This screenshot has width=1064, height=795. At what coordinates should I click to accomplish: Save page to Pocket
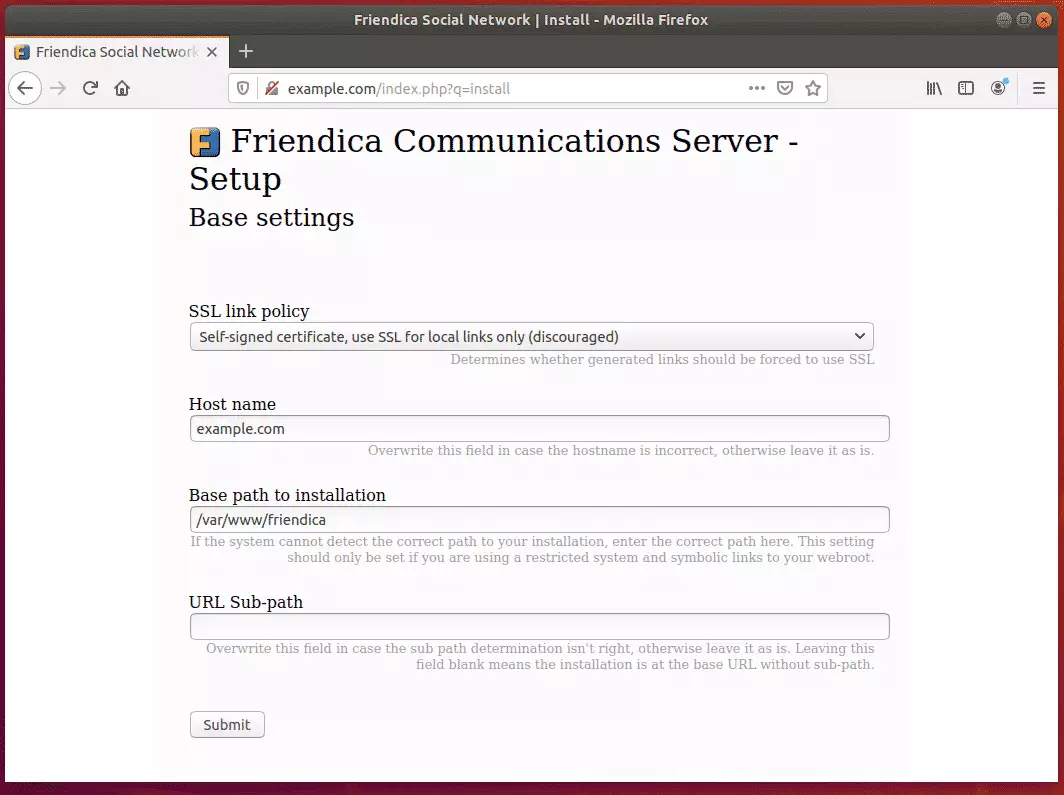tap(785, 88)
